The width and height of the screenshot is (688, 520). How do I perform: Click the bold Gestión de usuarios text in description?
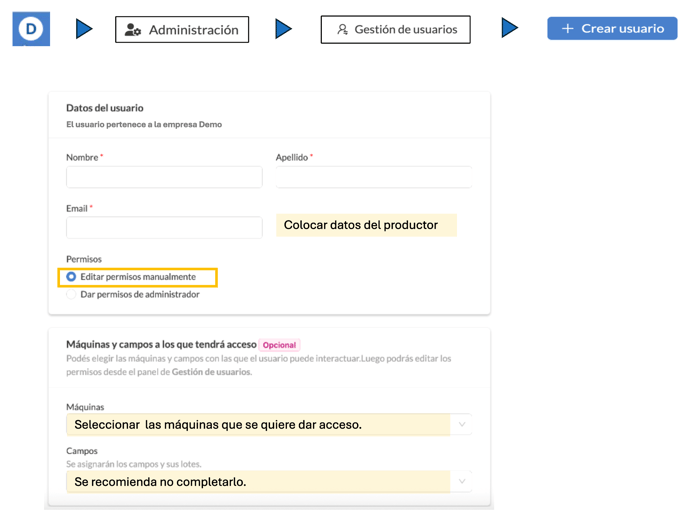click(211, 372)
